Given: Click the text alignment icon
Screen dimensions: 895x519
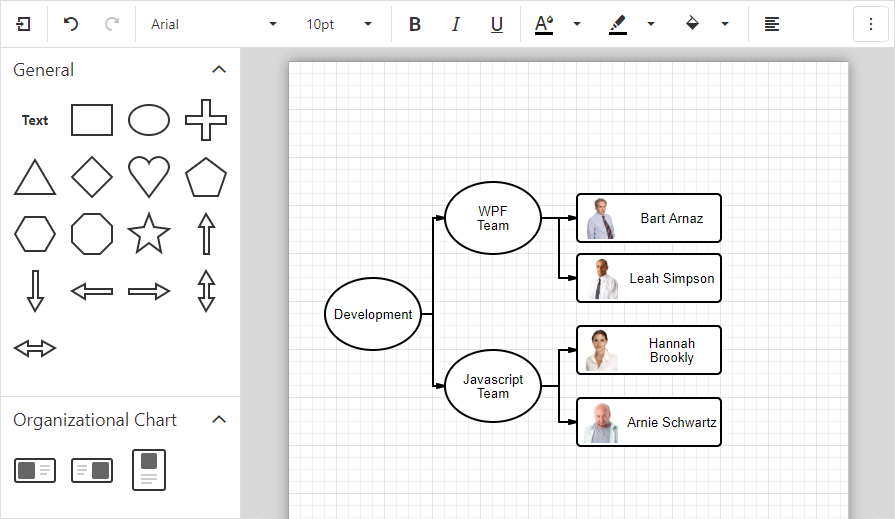Looking at the screenshot, I should 772,24.
